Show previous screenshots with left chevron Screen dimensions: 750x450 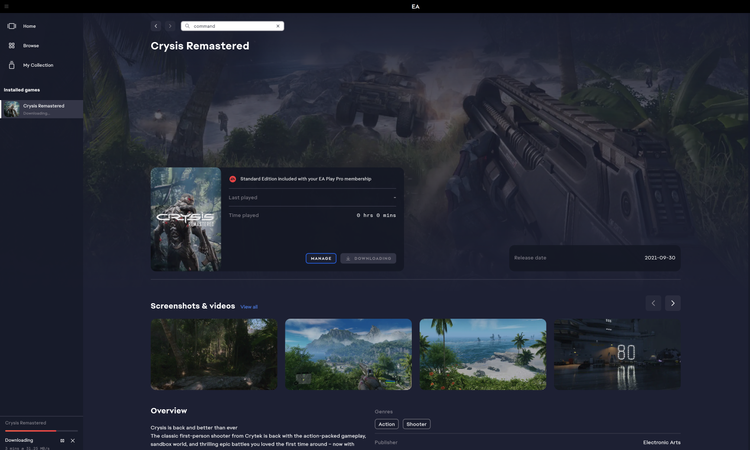(x=654, y=303)
